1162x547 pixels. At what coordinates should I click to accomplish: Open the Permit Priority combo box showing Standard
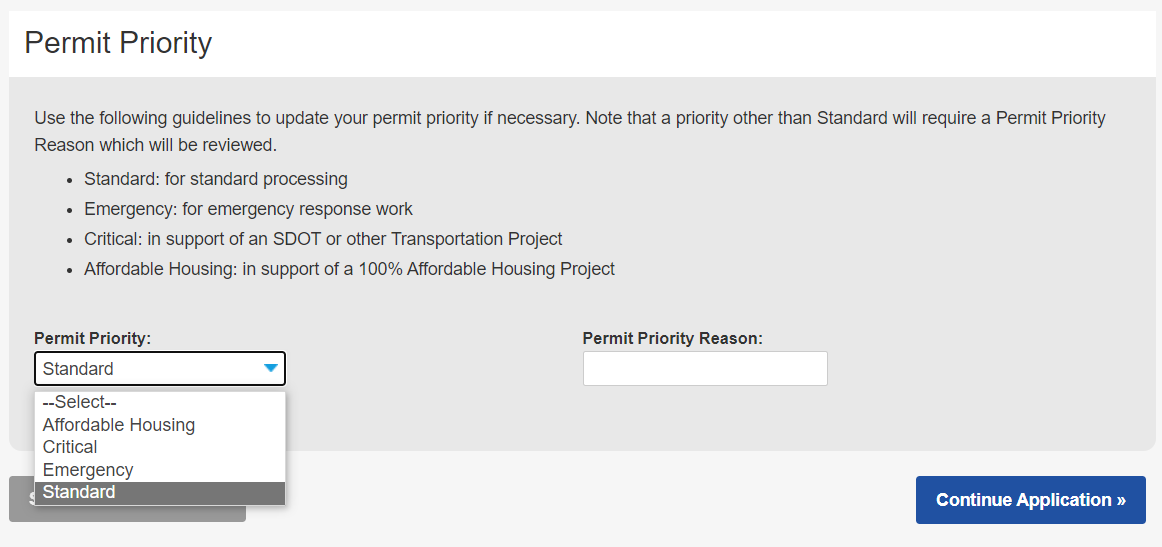pos(150,369)
